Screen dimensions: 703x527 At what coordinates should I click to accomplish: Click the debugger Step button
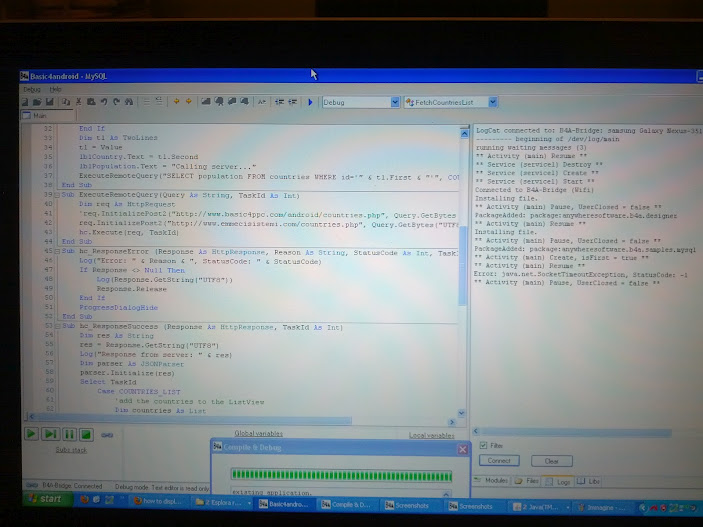50,434
